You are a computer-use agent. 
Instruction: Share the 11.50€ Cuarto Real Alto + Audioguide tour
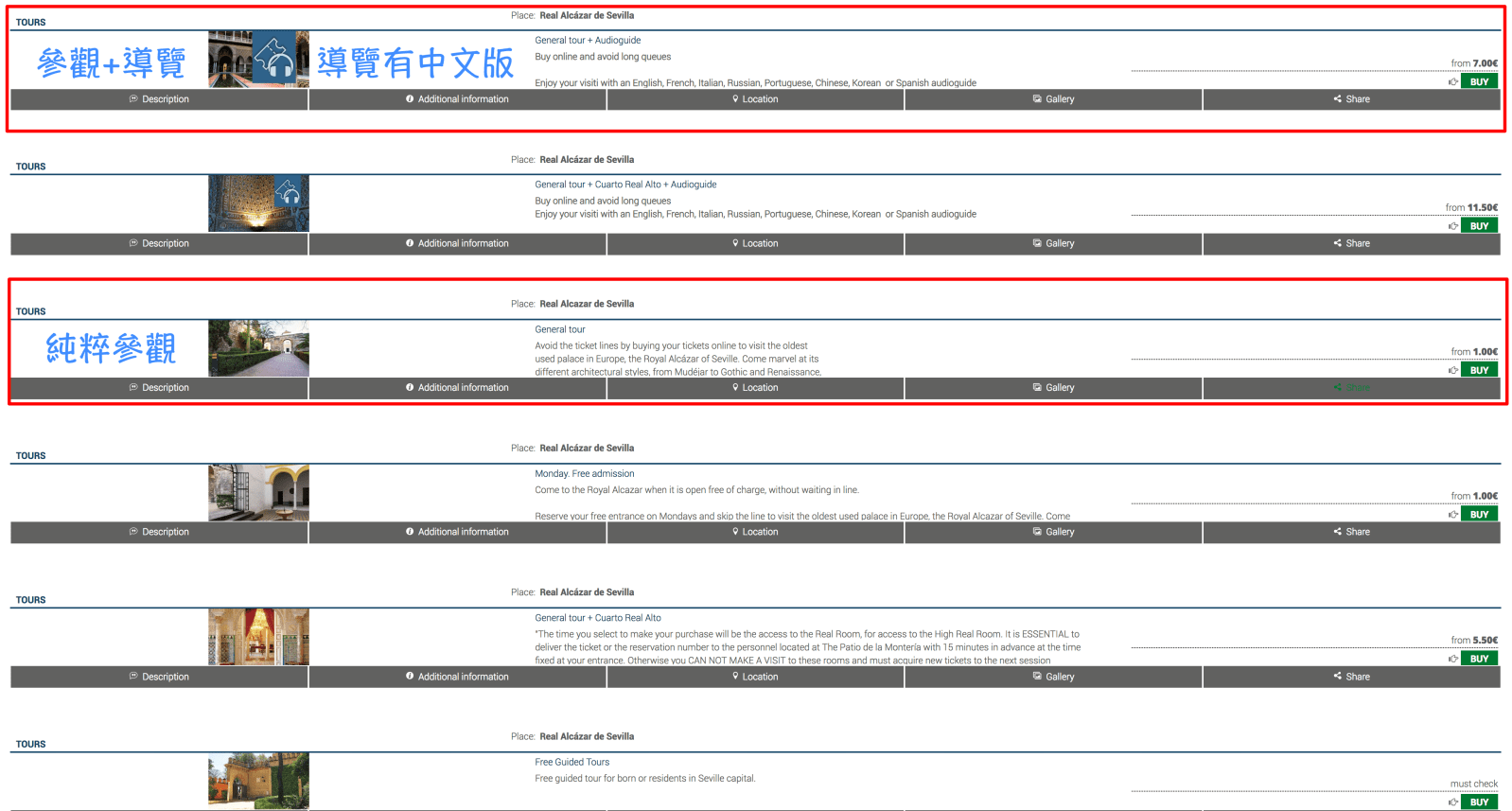(x=1352, y=244)
